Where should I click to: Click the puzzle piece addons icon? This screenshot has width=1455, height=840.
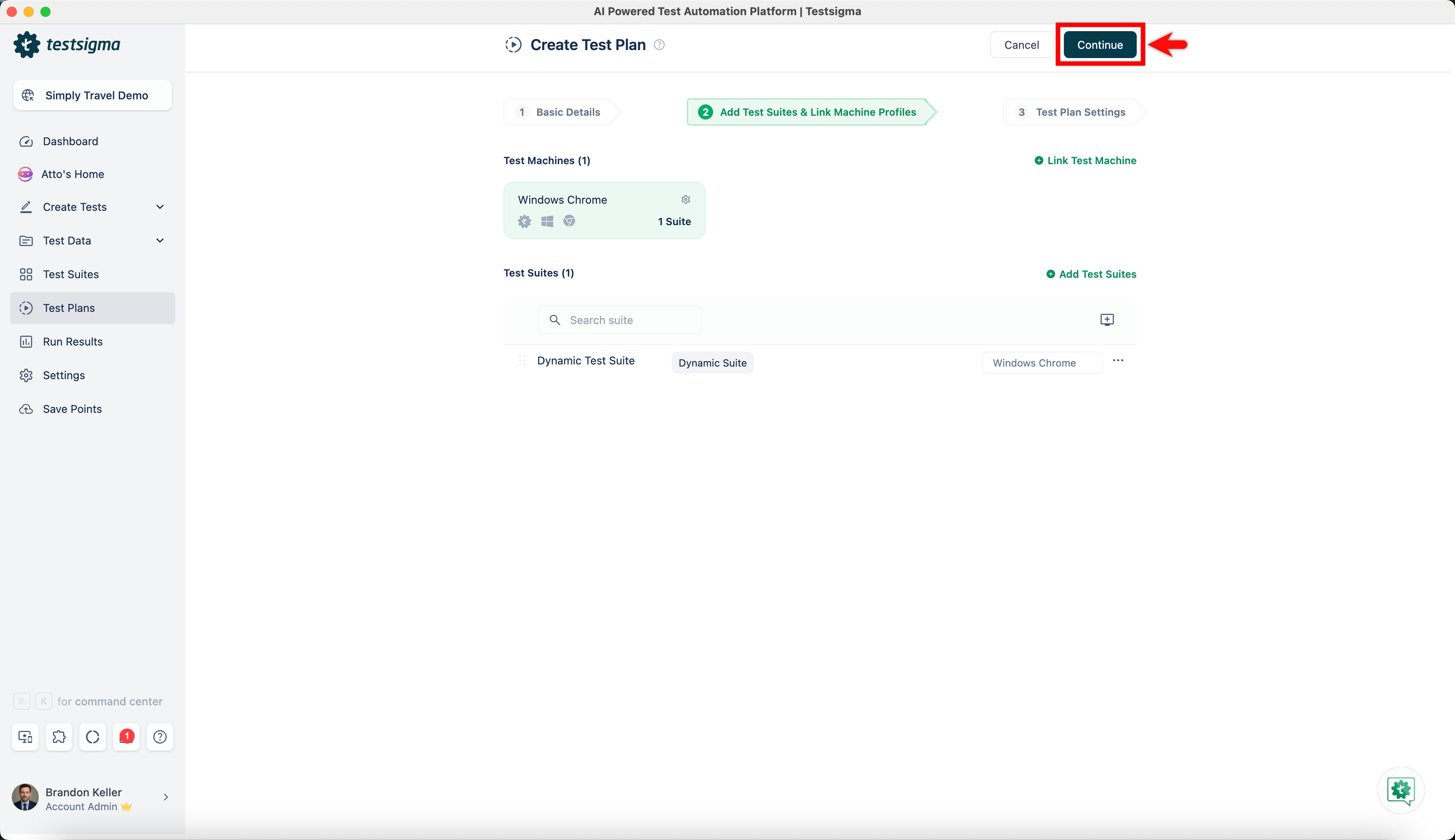pyautogui.click(x=59, y=737)
